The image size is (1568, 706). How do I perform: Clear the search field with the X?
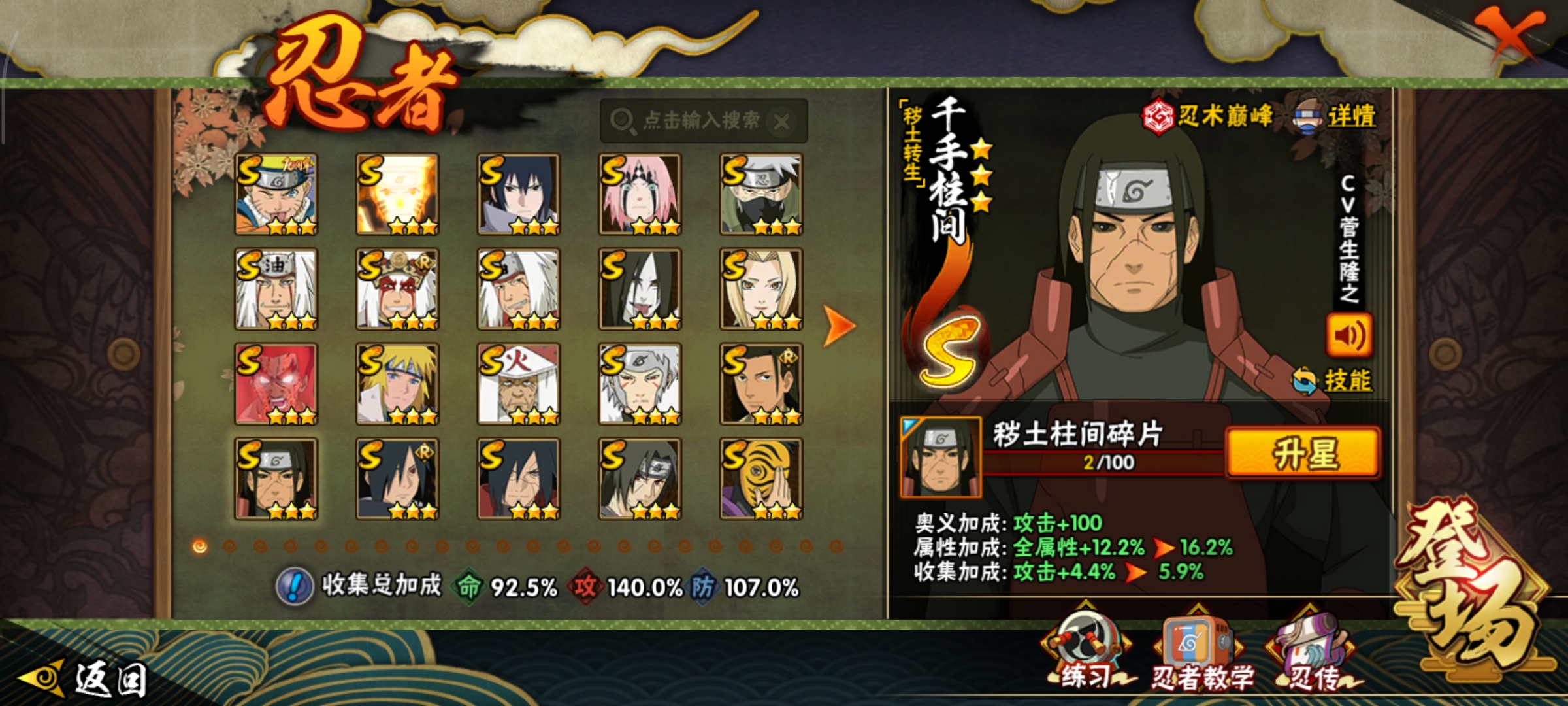click(781, 122)
